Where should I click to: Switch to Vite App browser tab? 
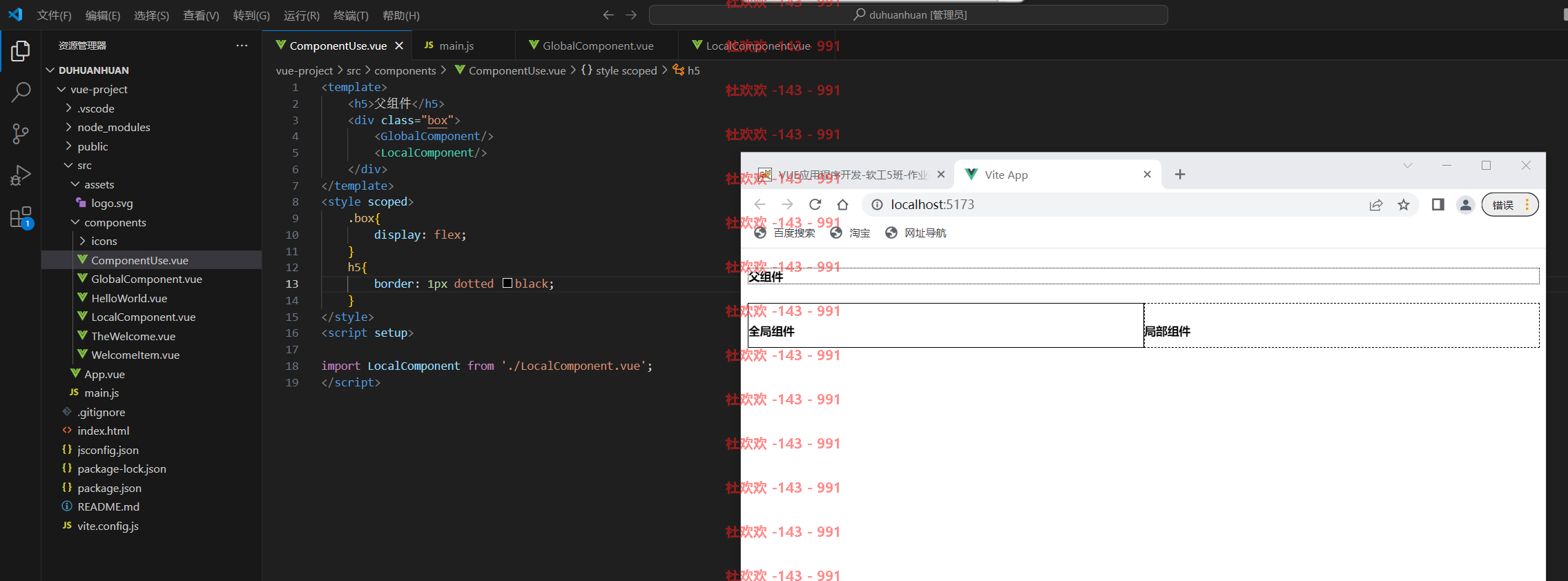[x=1056, y=175]
